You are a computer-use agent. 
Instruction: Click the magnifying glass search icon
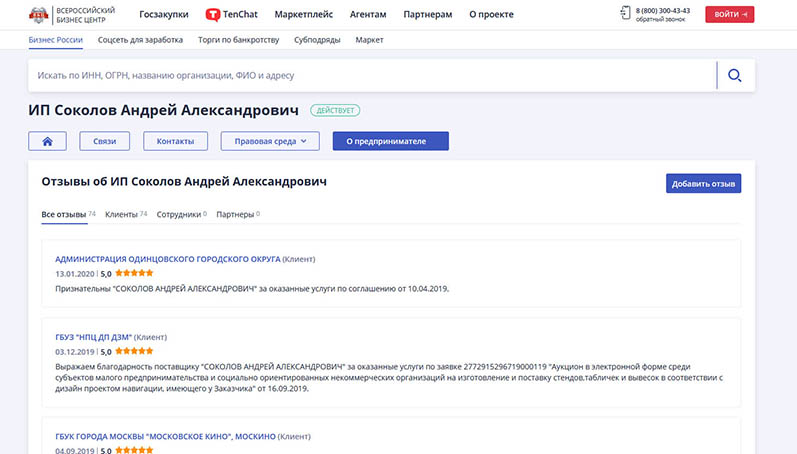tap(735, 75)
